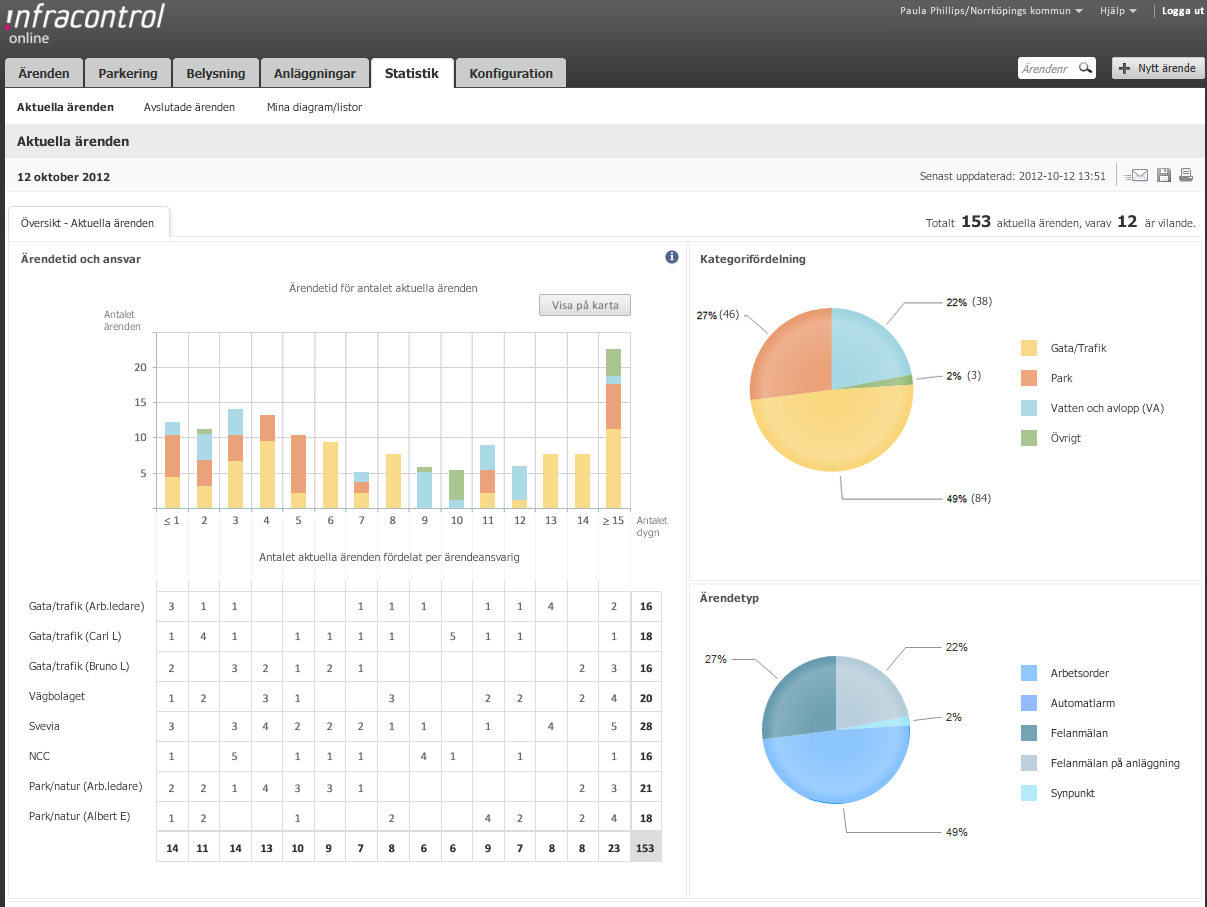Viewport: 1207px width, 907px height.
Task: Click the magnifier search icon
Action: [1085, 68]
